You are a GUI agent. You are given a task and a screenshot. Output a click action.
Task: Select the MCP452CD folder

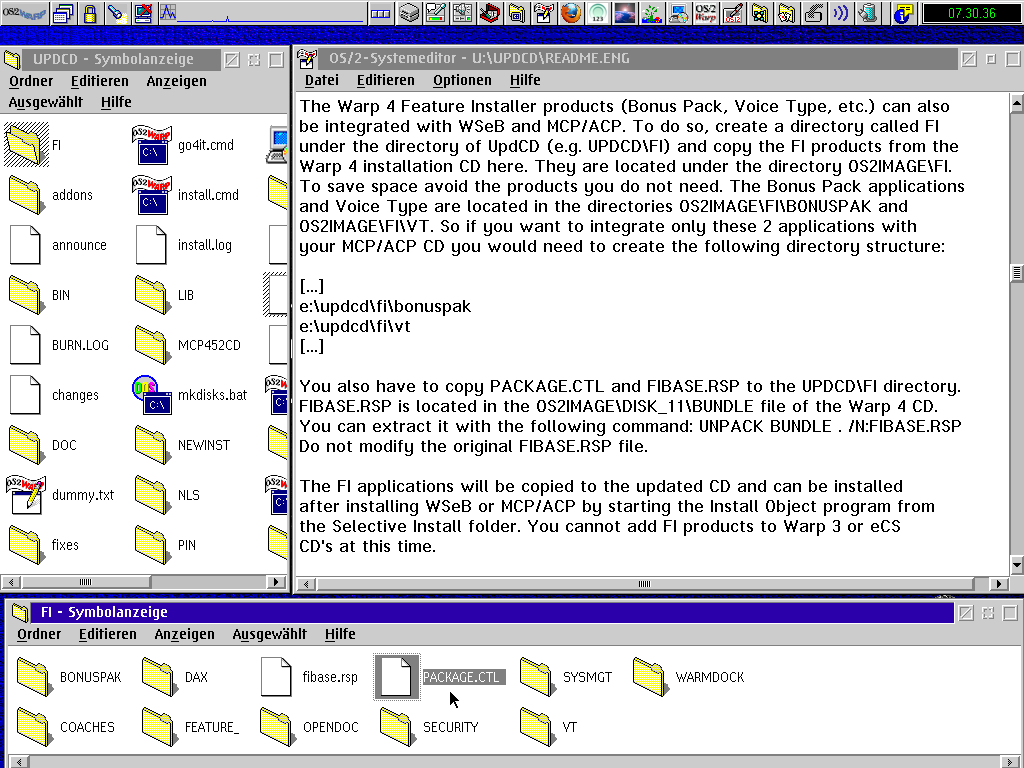coord(151,345)
